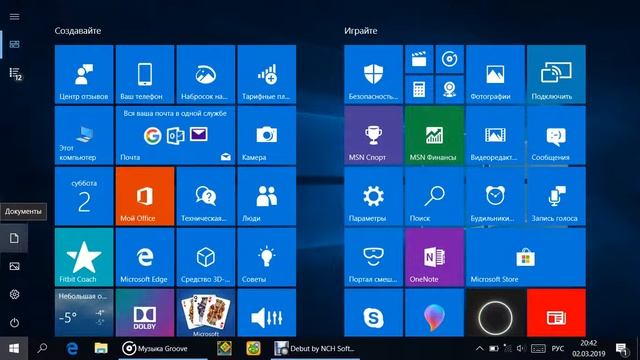Switch to pinned tiles view
640x360 pixels.
point(14,44)
